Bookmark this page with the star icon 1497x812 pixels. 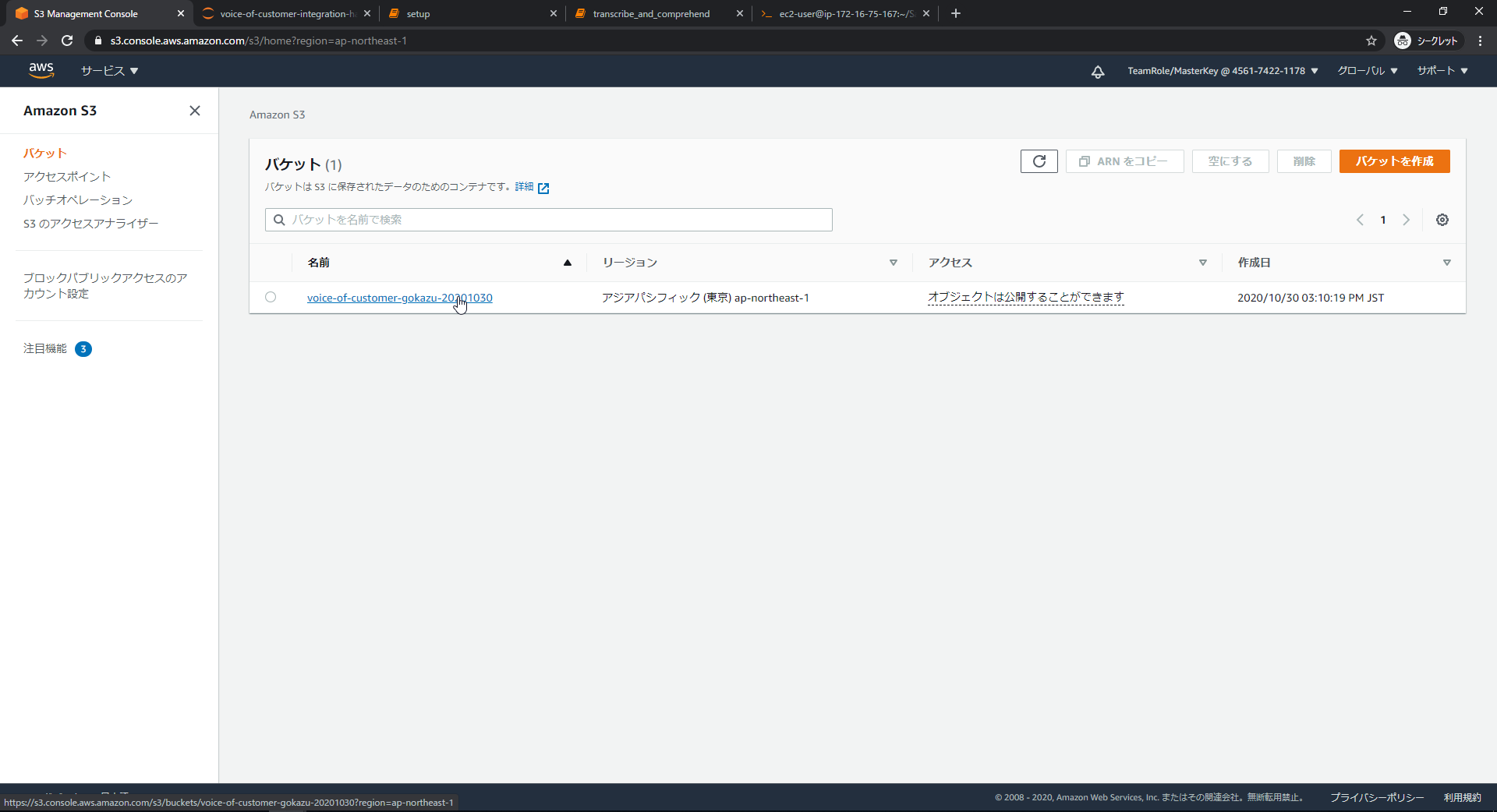[x=1371, y=41]
